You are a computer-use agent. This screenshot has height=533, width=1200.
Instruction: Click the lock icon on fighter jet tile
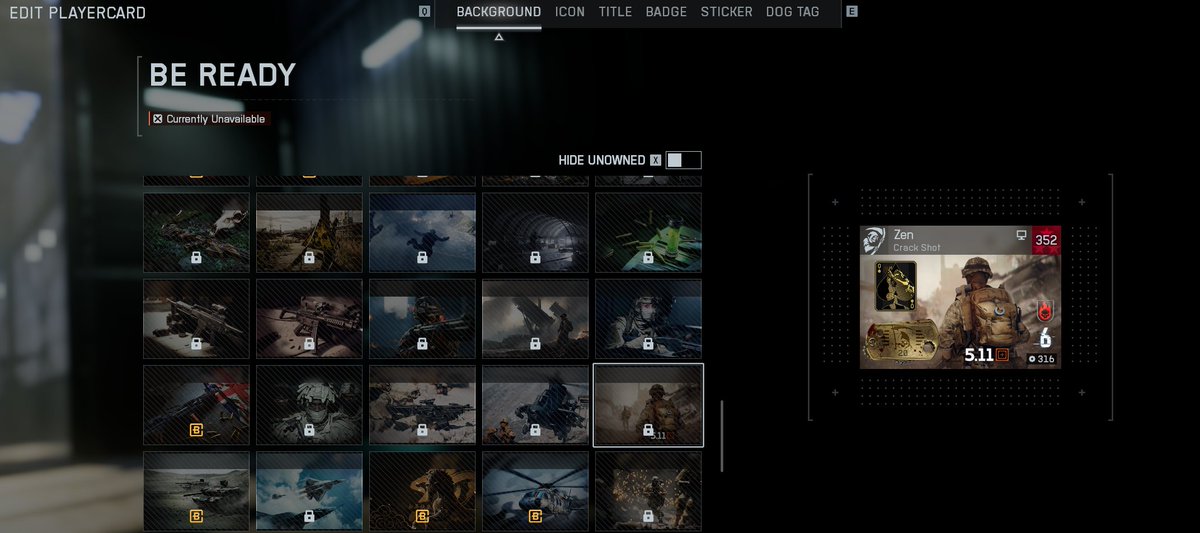click(309, 516)
